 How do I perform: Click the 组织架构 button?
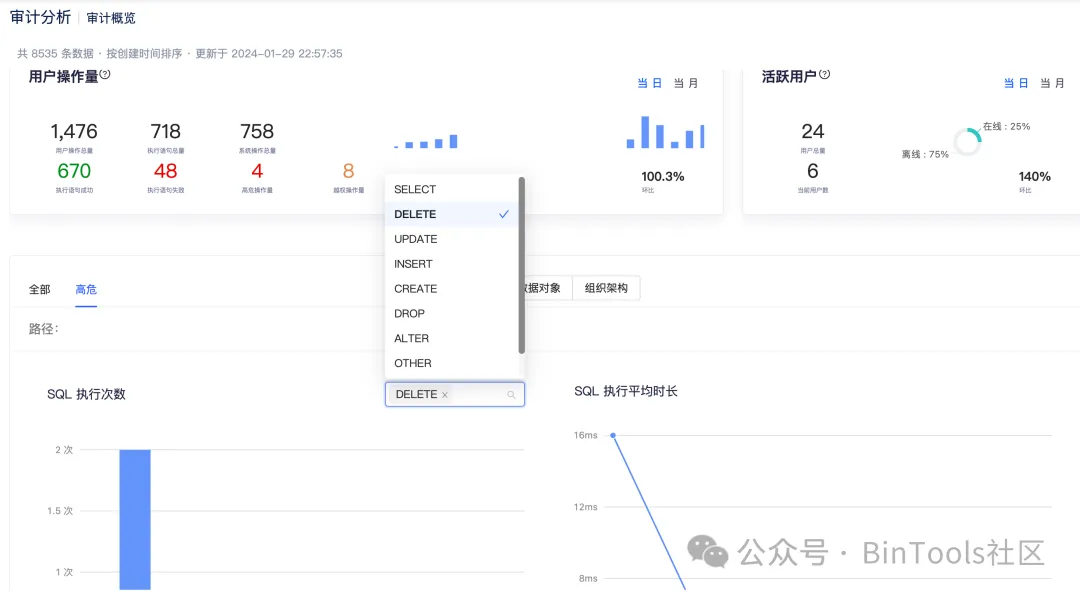(606, 288)
